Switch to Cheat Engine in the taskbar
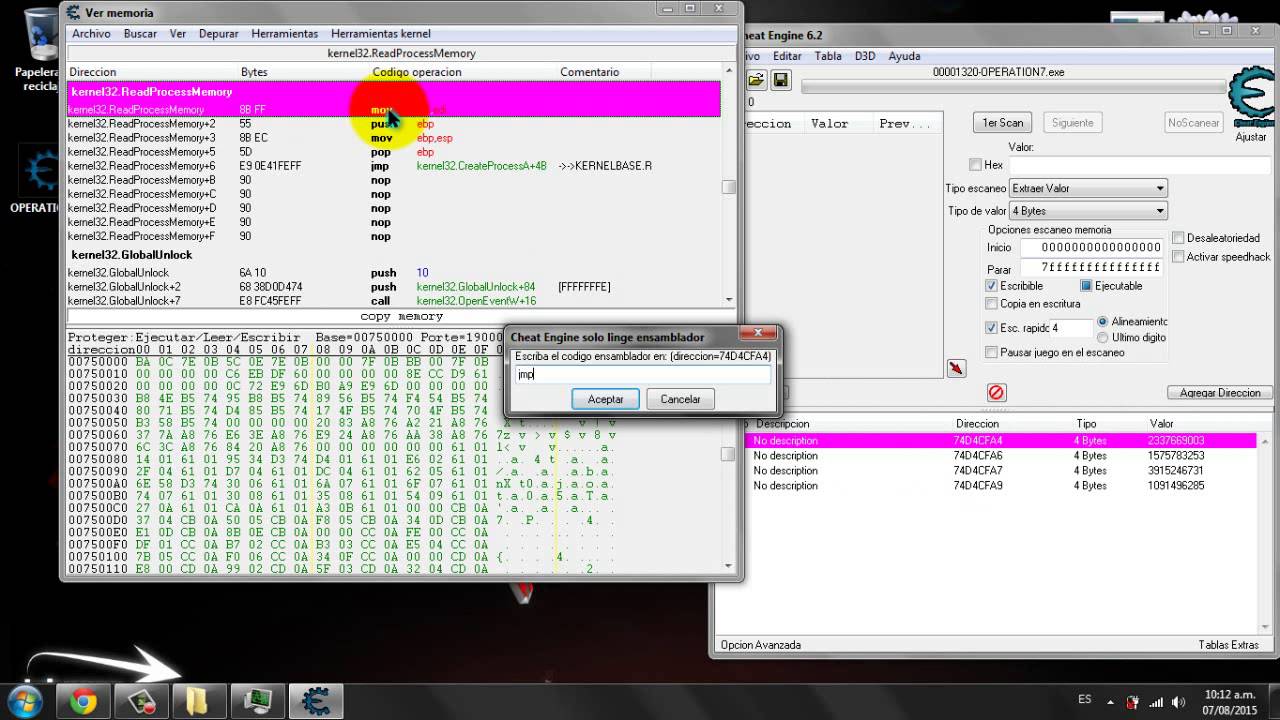Image resolution: width=1280 pixels, height=720 pixels. pos(316,702)
